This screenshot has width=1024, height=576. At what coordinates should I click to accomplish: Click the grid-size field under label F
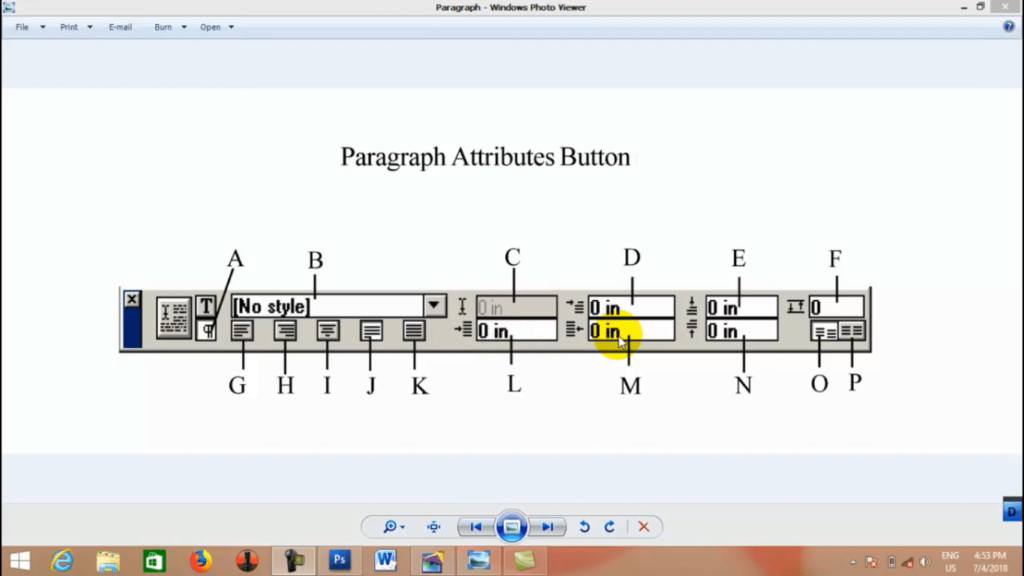pos(837,307)
